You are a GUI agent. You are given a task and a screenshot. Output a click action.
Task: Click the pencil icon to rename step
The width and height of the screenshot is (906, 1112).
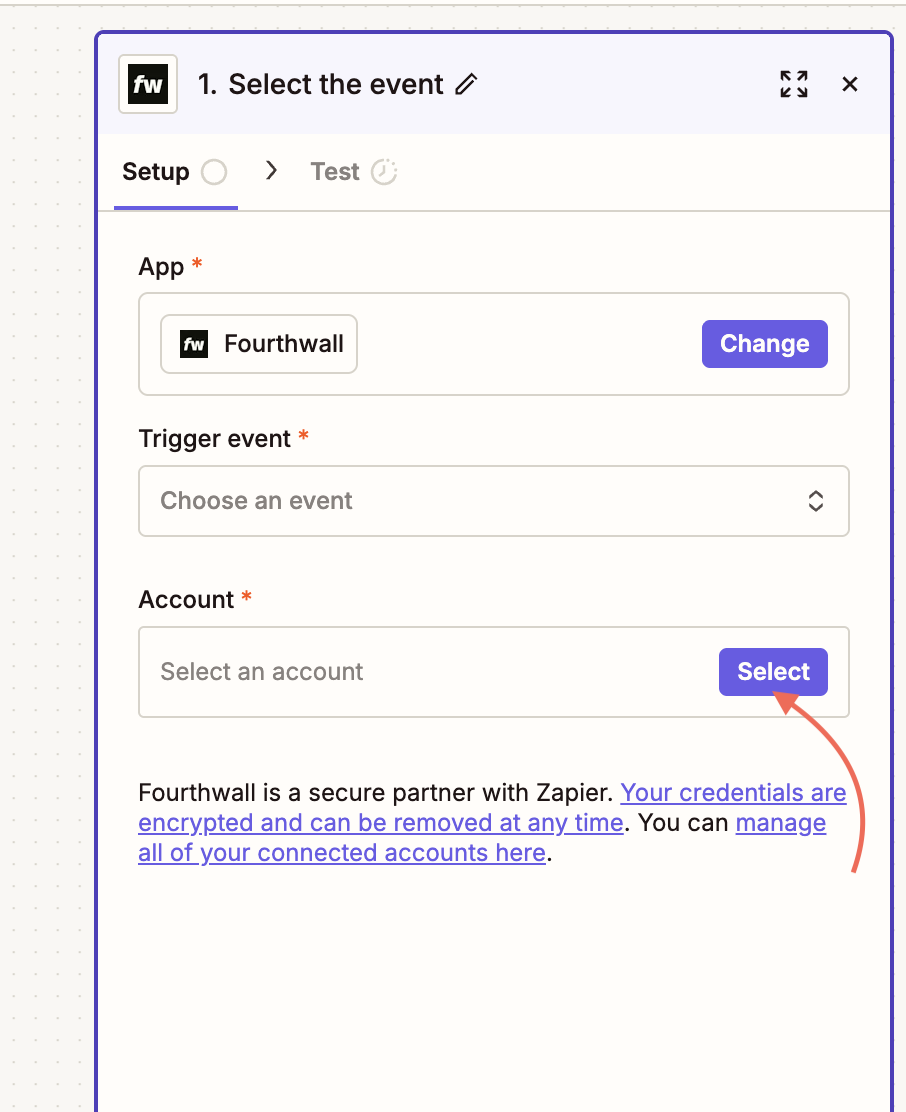pyautogui.click(x=466, y=85)
